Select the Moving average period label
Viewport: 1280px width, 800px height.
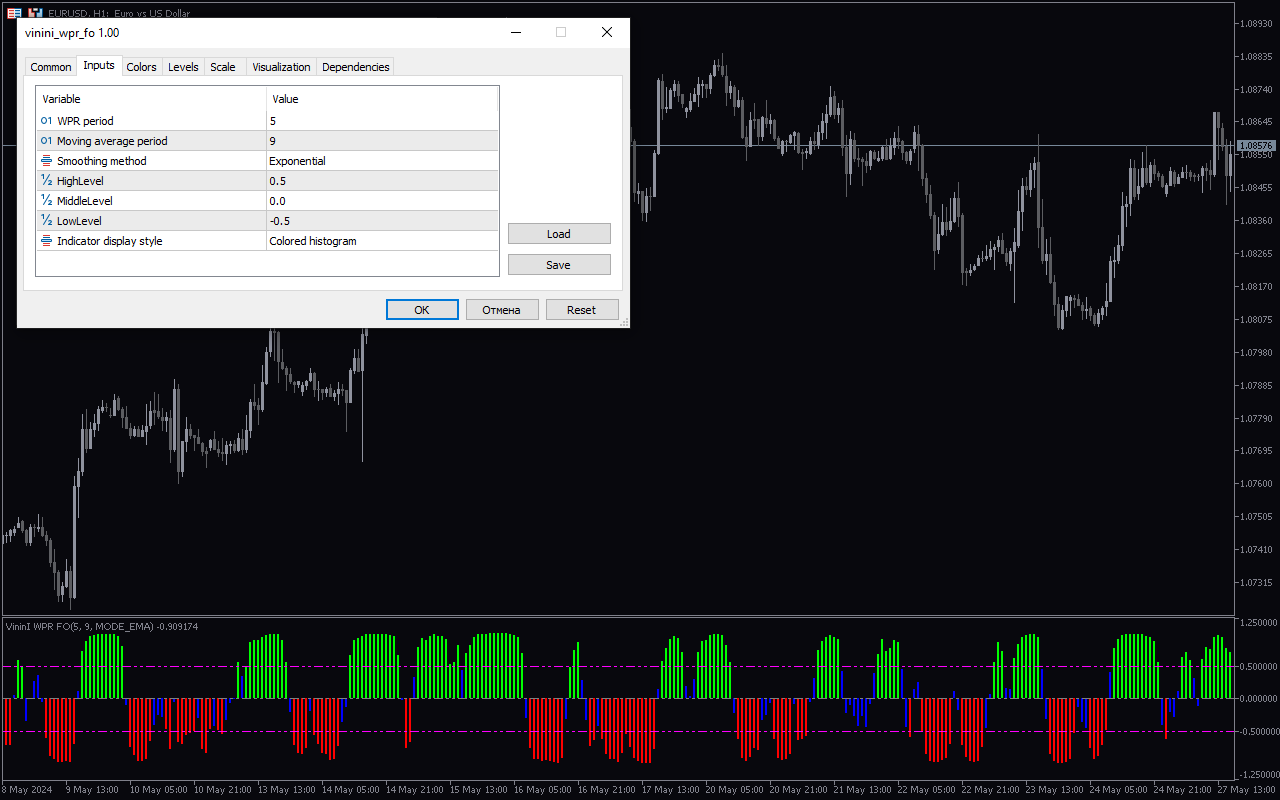pos(112,141)
